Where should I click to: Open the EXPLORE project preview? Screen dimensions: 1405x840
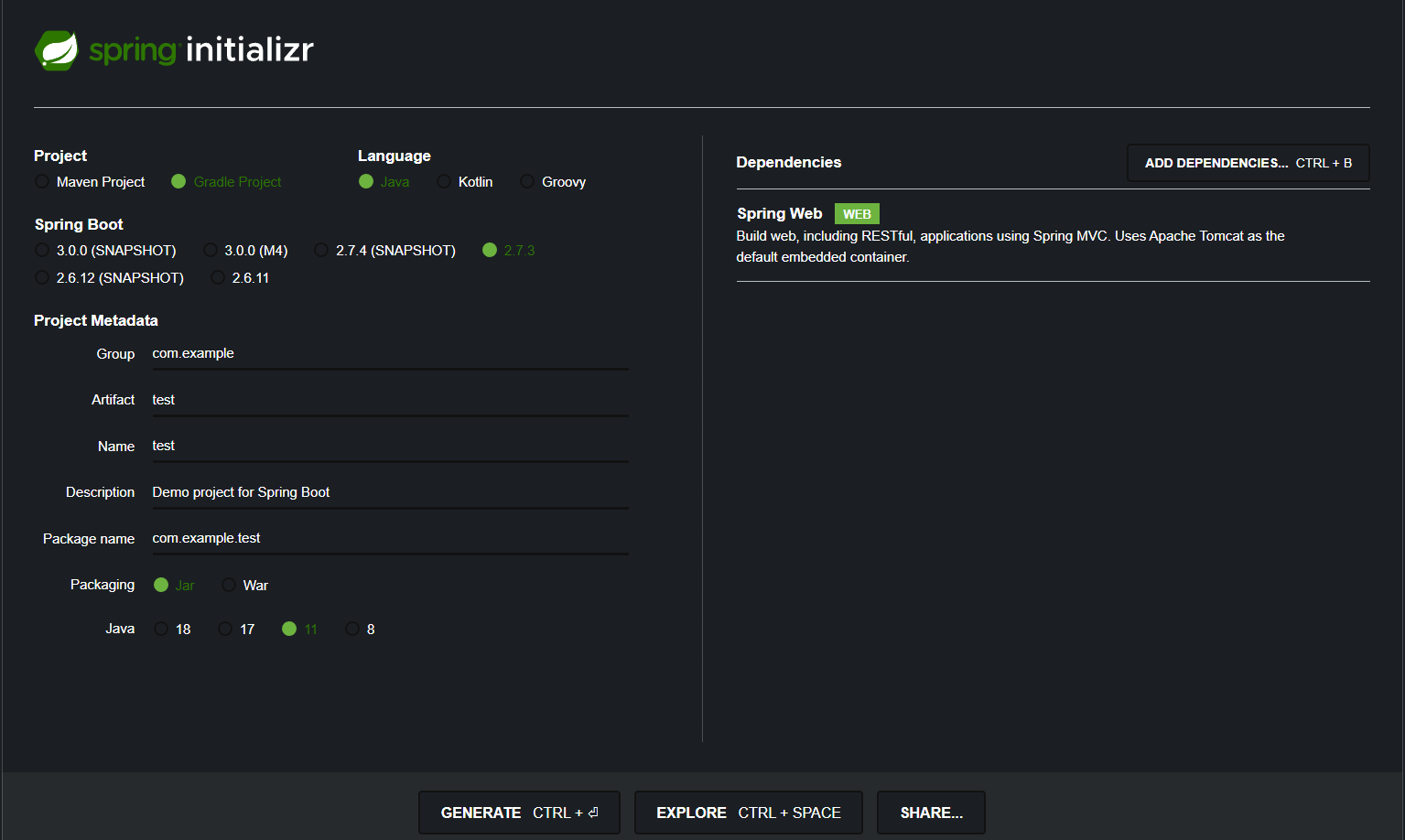[x=749, y=813]
